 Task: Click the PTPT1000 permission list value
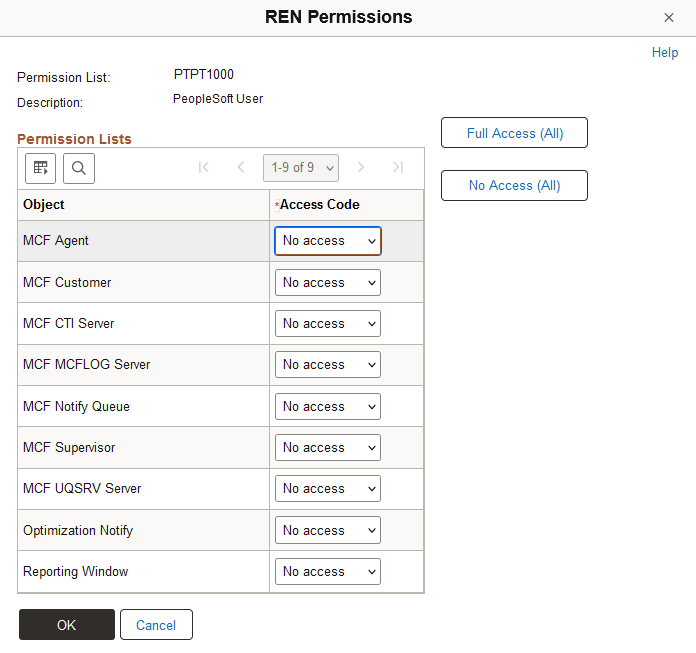(x=204, y=75)
